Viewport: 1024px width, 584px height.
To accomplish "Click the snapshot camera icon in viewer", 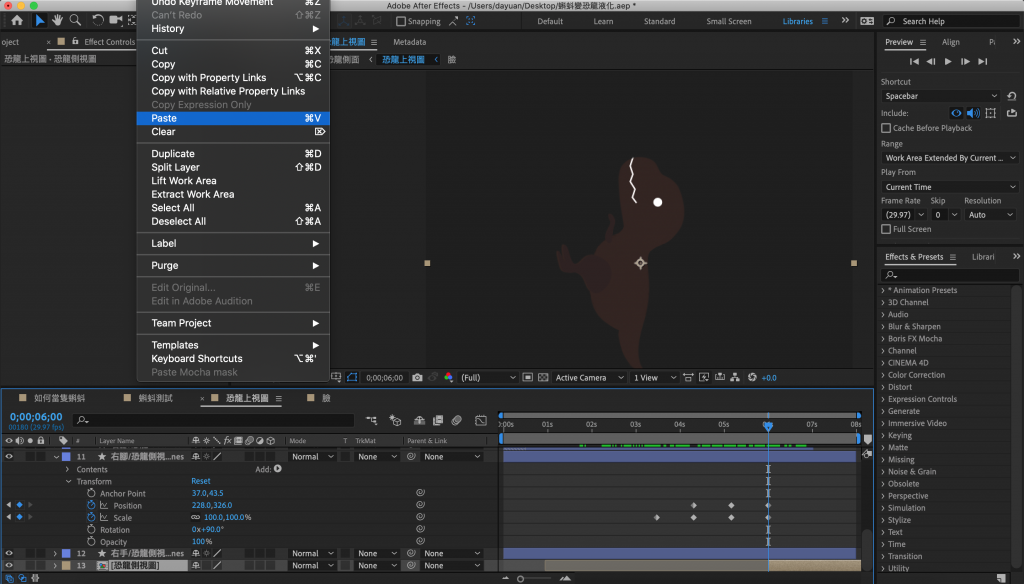I will [x=417, y=378].
